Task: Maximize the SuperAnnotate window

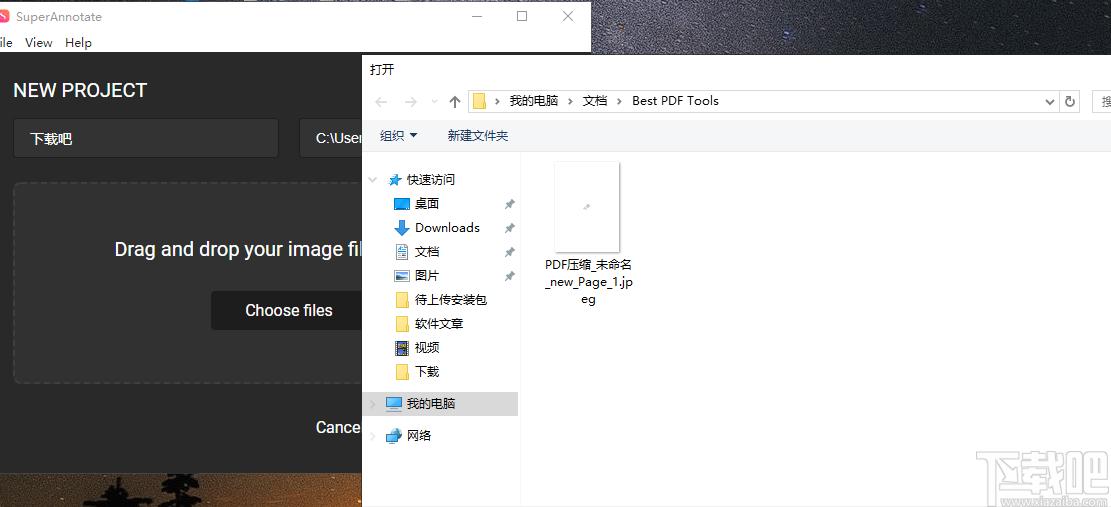Action: point(522,16)
